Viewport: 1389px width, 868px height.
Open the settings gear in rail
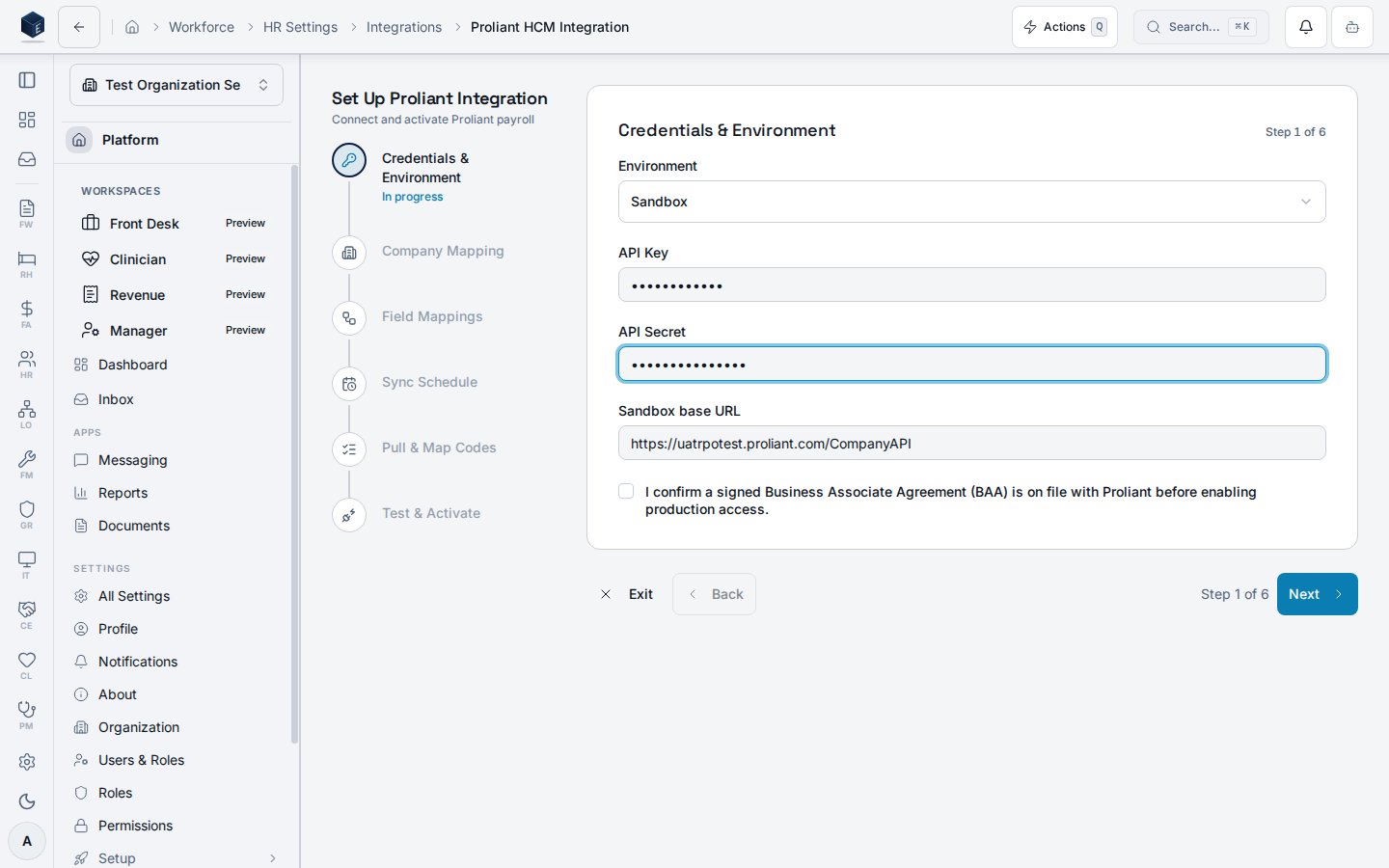[27, 762]
